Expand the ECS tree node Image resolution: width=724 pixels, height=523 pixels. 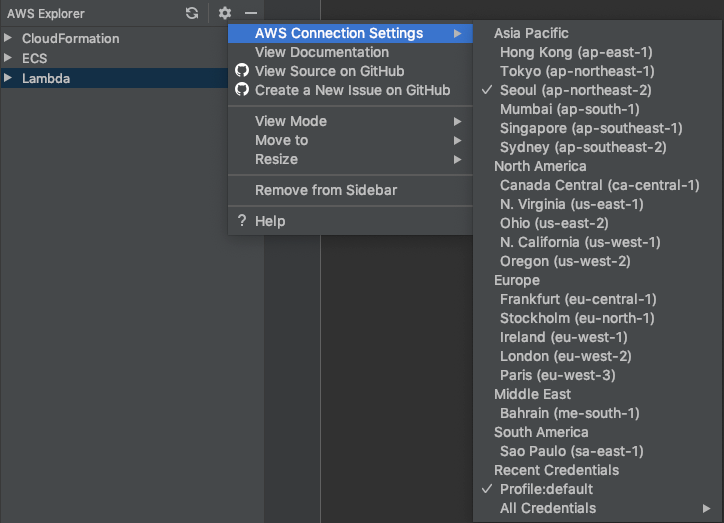click(8, 58)
